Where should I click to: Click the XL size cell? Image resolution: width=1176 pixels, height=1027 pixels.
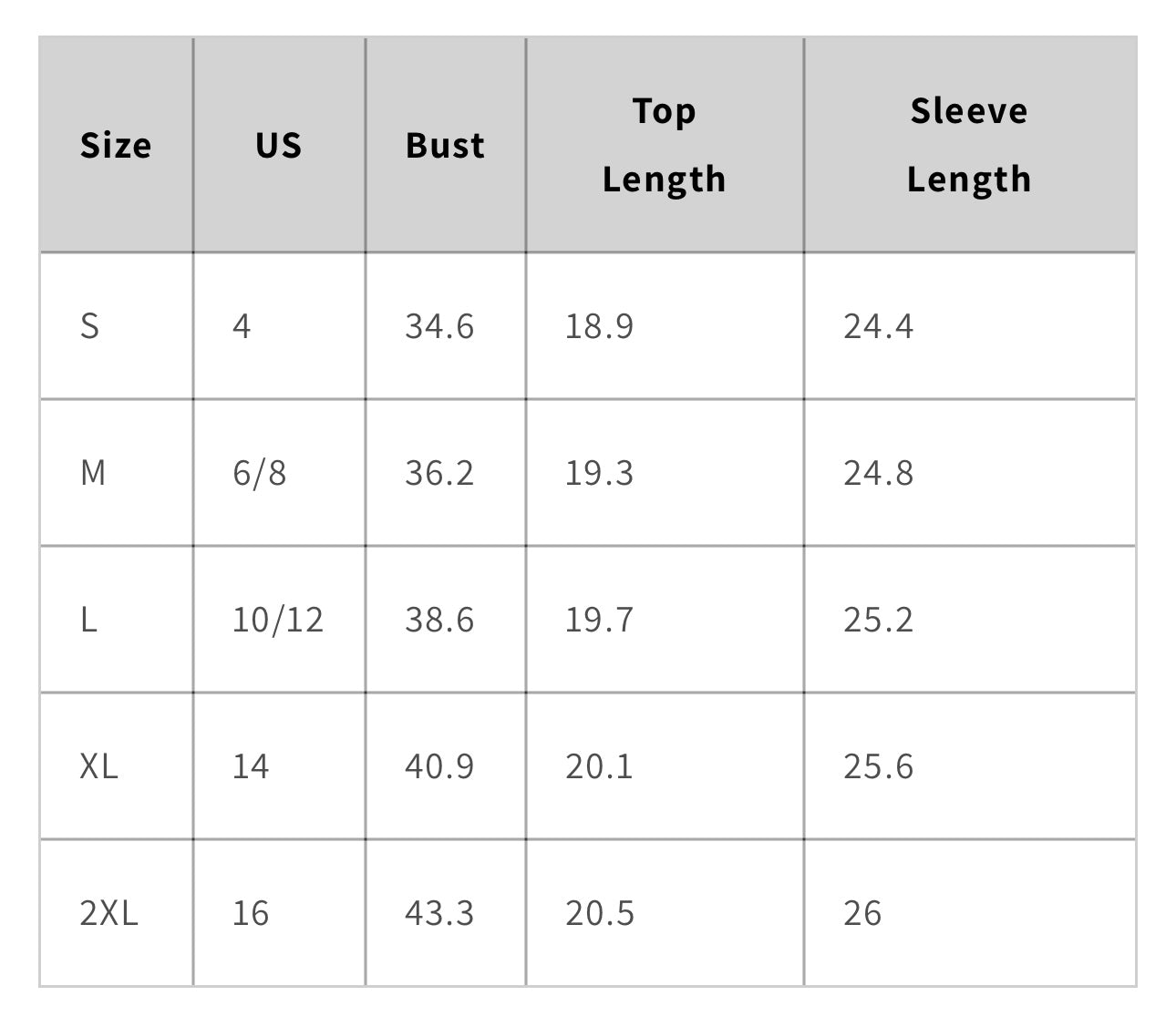pyautogui.click(x=98, y=766)
